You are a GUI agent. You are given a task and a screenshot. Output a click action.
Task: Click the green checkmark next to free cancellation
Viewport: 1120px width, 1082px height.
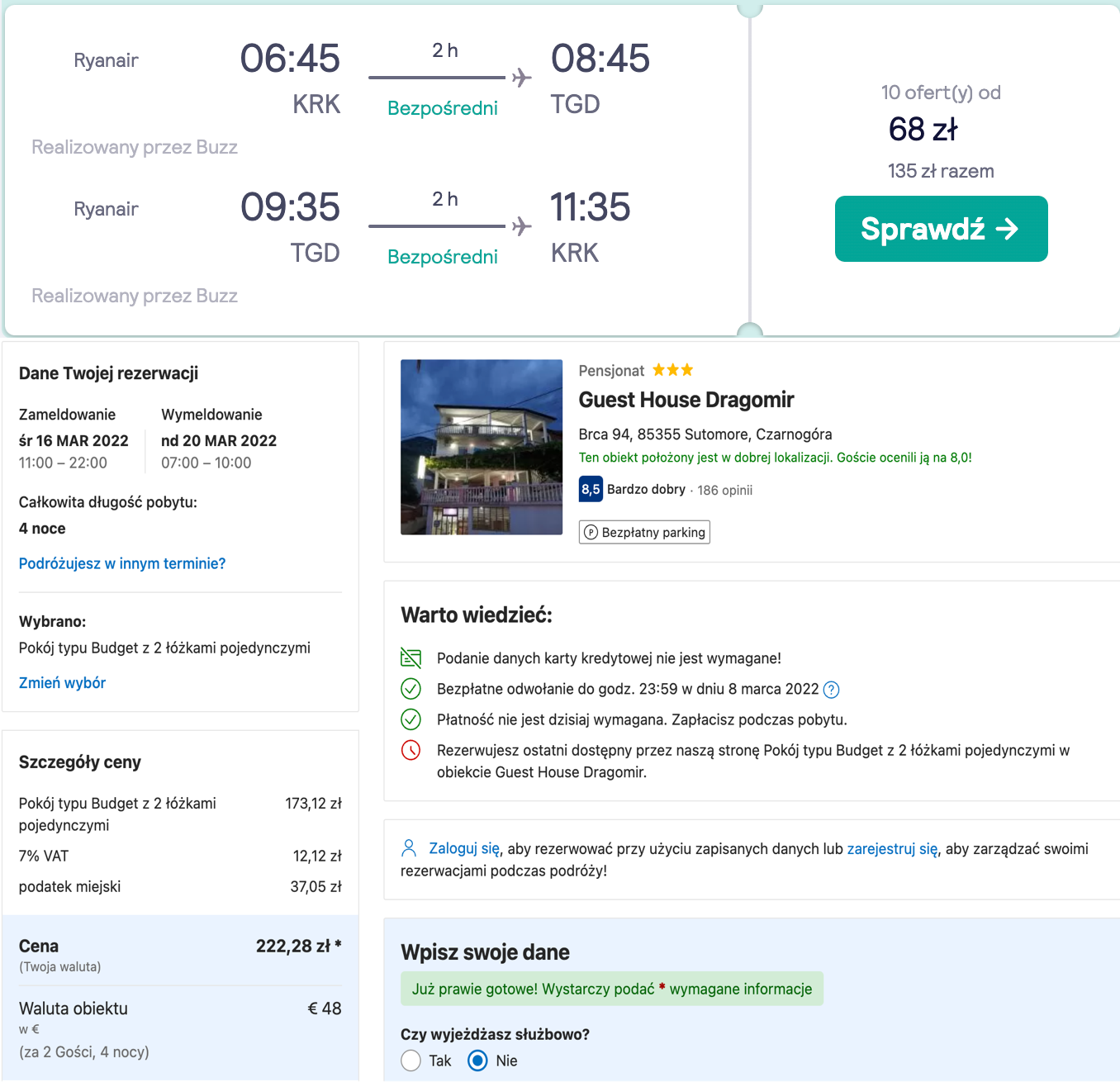(411, 689)
